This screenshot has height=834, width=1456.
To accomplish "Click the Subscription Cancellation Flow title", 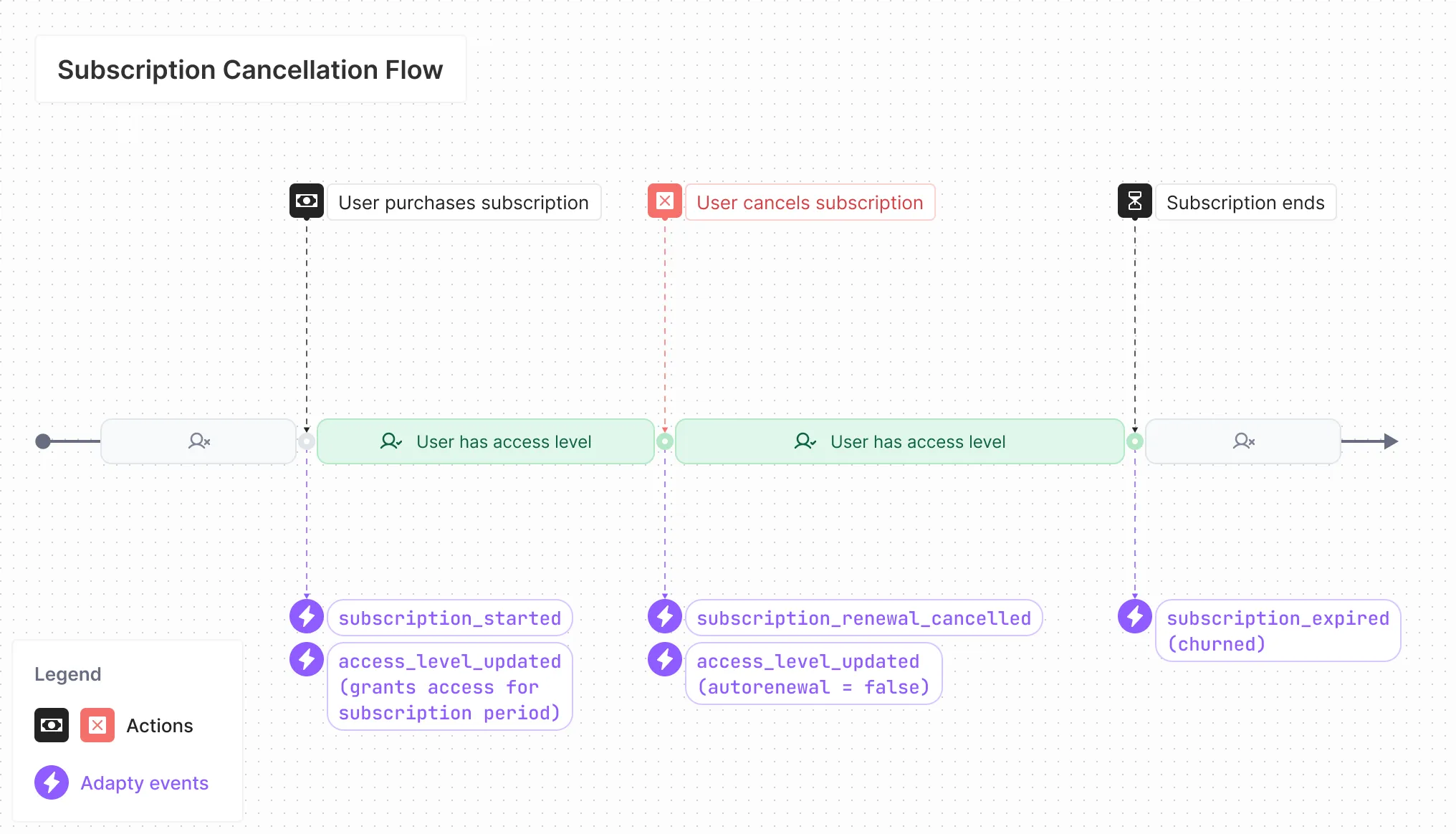I will [x=250, y=69].
